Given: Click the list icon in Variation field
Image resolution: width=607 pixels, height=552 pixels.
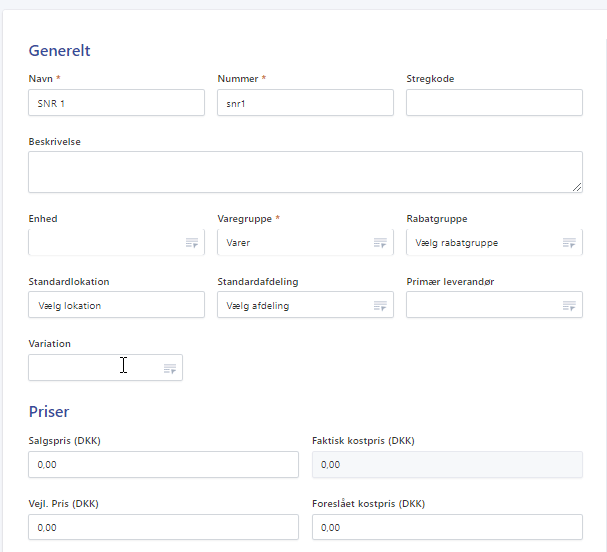Looking at the screenshot, I should coord(169,369).
